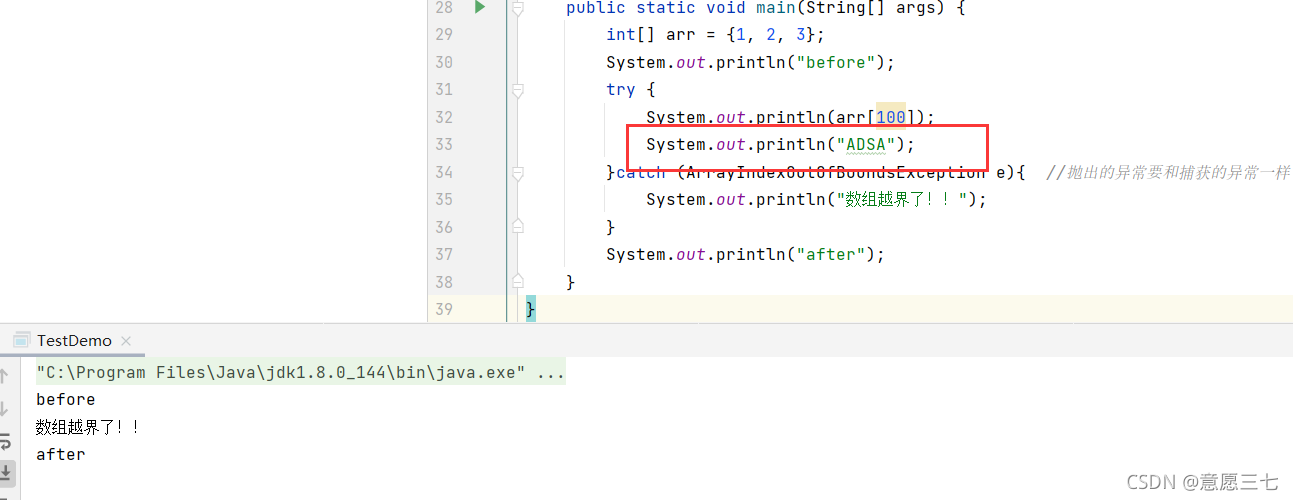Click line number 32 in gutter
This screenshot has width=1293, height=500.
[x=442, y=117]
